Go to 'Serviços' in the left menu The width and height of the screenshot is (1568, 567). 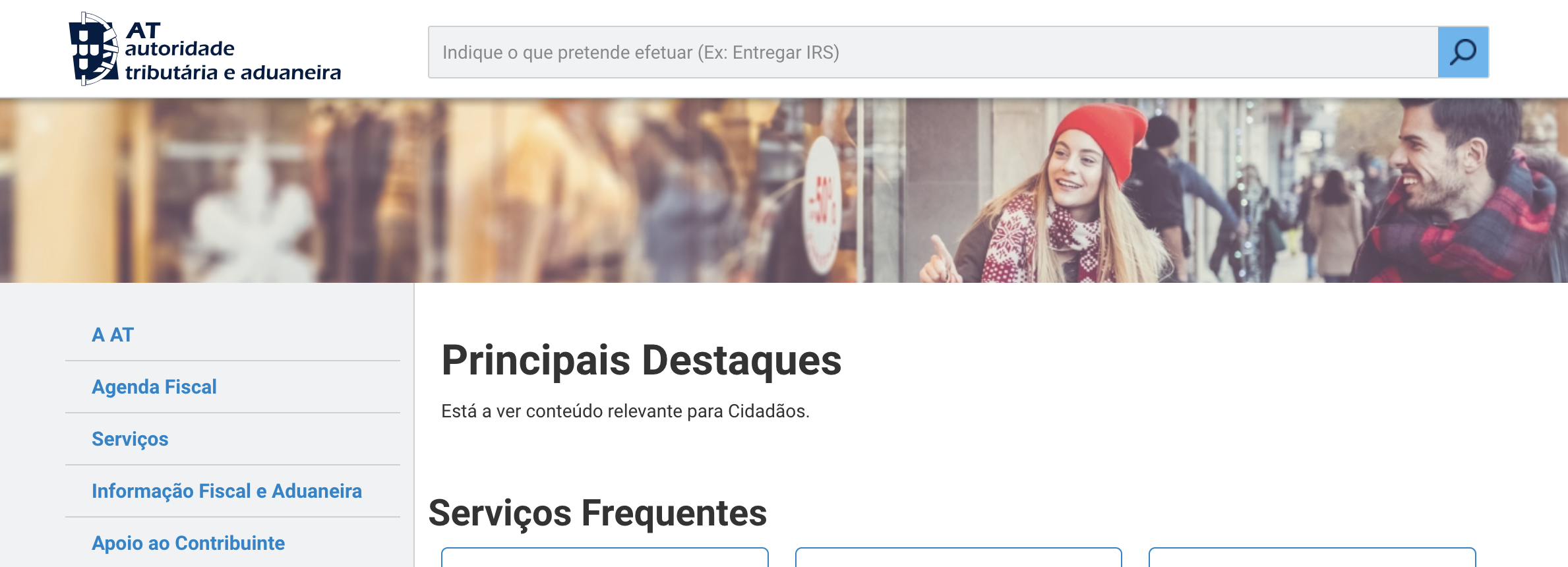pyautogui.click(x=130, y=439)
